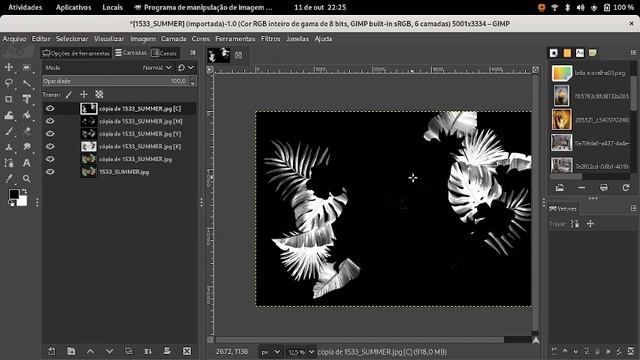Select the Paintbrush tool
This screenshot has height=360, width=640.
[9, 131]
